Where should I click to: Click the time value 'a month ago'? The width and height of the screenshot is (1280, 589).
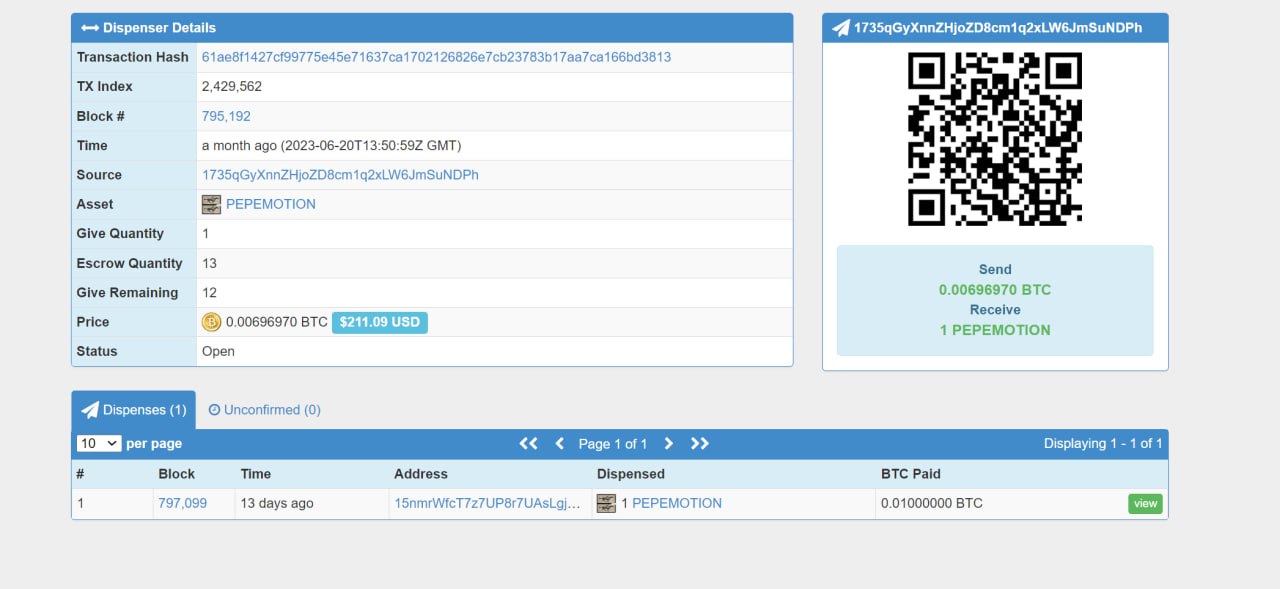[331, 145]
